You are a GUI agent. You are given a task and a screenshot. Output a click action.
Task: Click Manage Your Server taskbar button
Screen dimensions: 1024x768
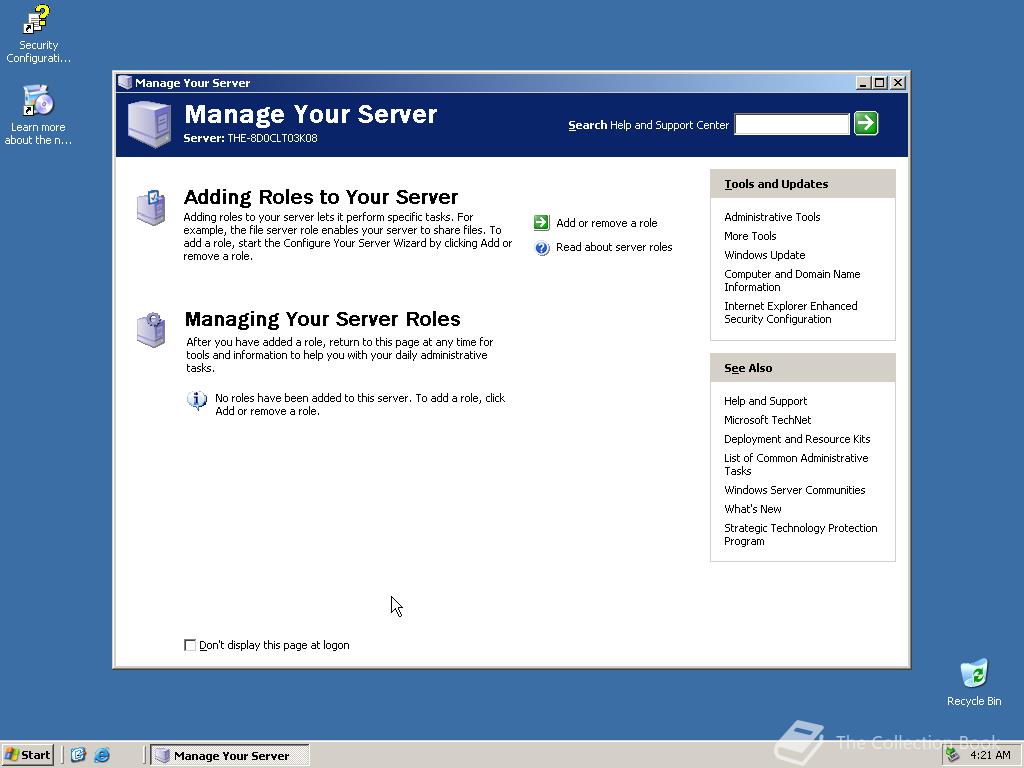pos(230,755)
